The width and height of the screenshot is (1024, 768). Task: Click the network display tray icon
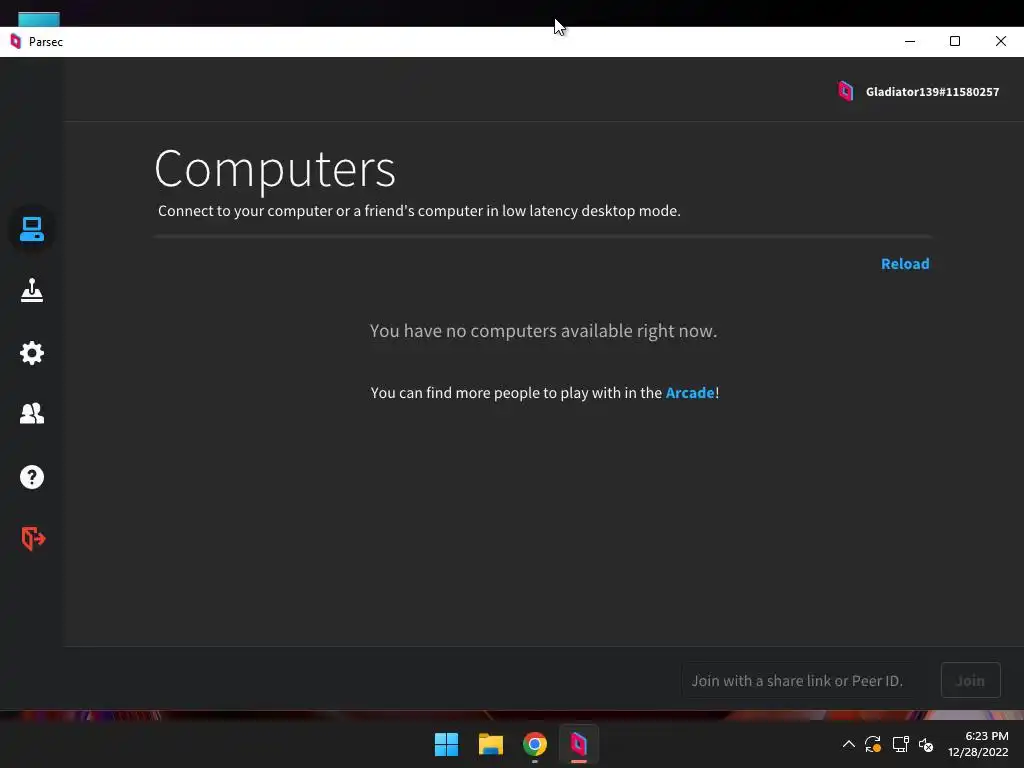[x=901, y=744]
